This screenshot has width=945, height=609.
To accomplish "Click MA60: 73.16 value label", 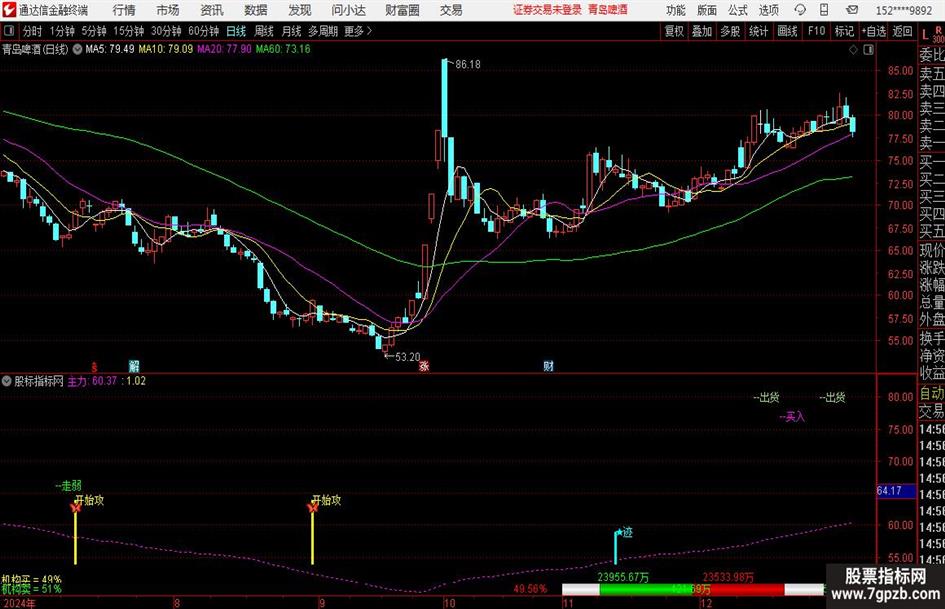I will click(283, 49).
